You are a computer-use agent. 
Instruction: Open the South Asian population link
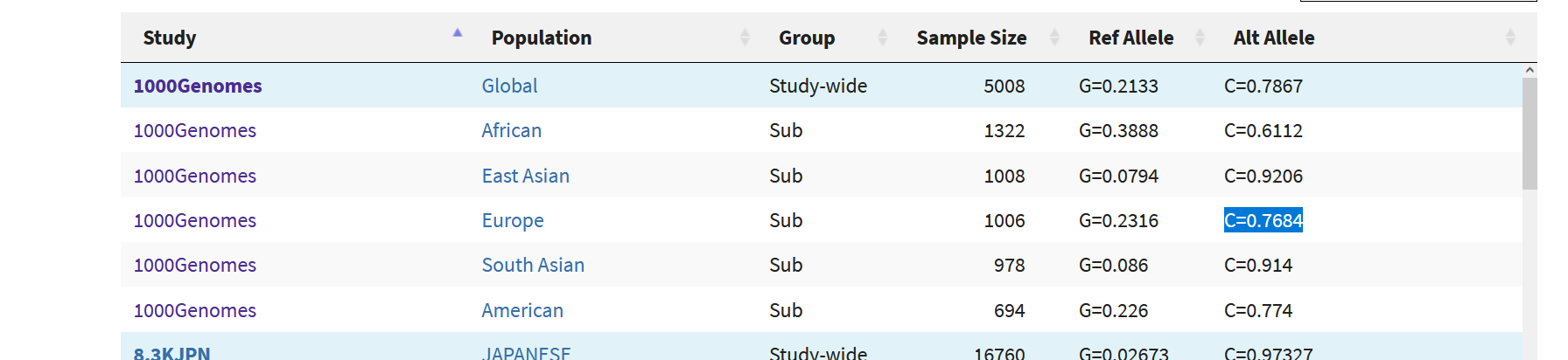[533, 265]
